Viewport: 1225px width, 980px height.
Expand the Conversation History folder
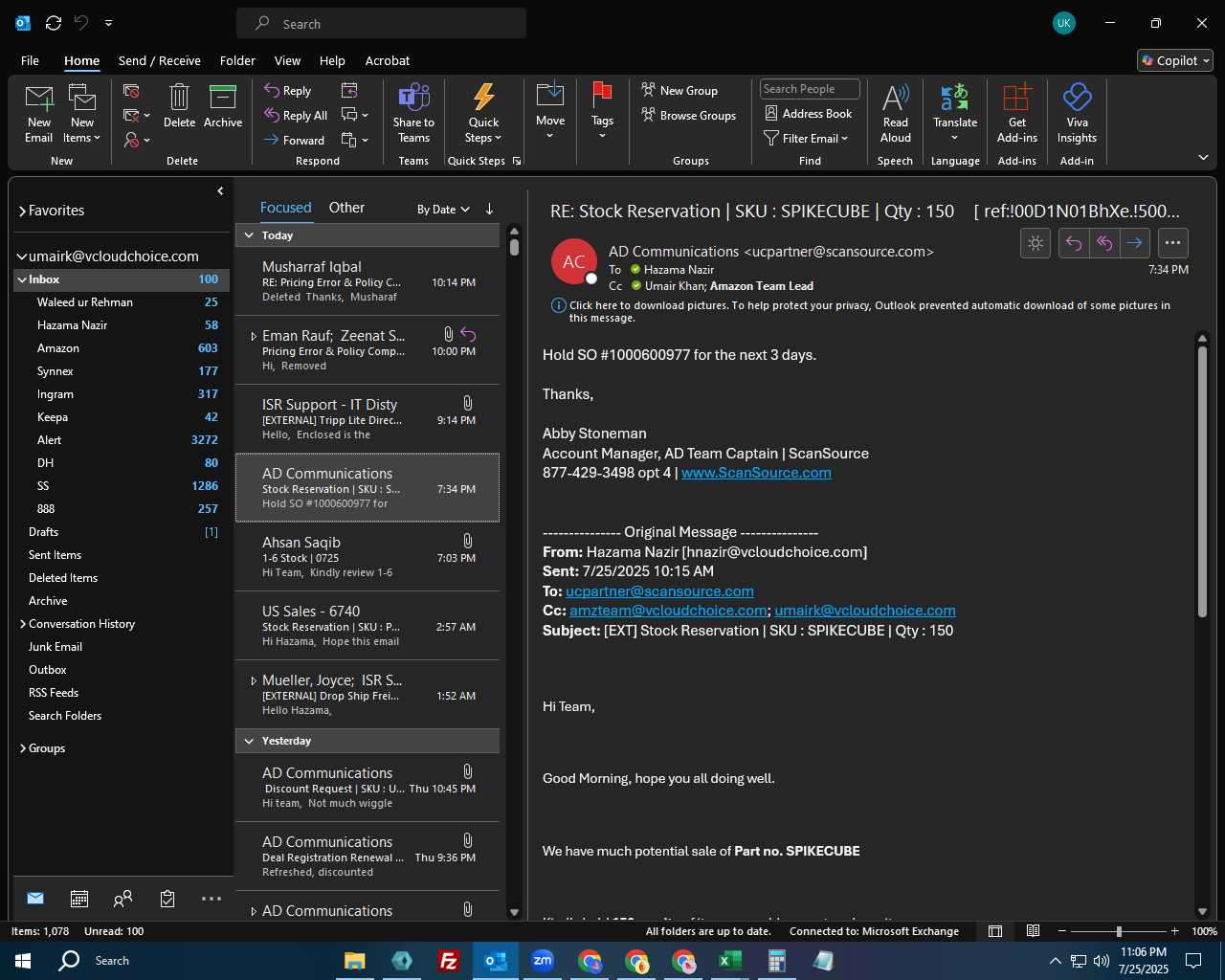click(x=22, y=624)
